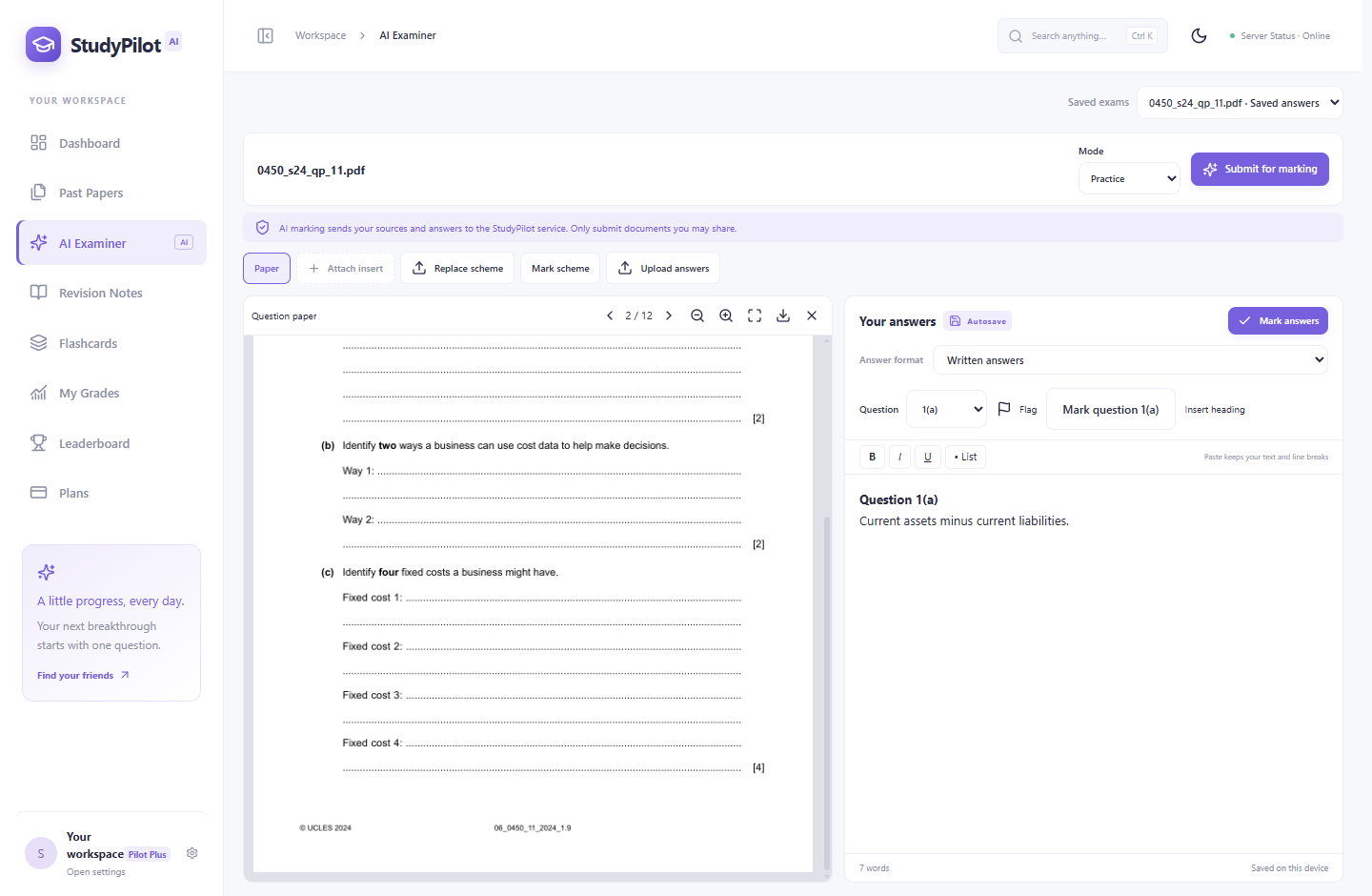Open Plans in the sidebar
1372x896 pixels.
coord(111,493)
